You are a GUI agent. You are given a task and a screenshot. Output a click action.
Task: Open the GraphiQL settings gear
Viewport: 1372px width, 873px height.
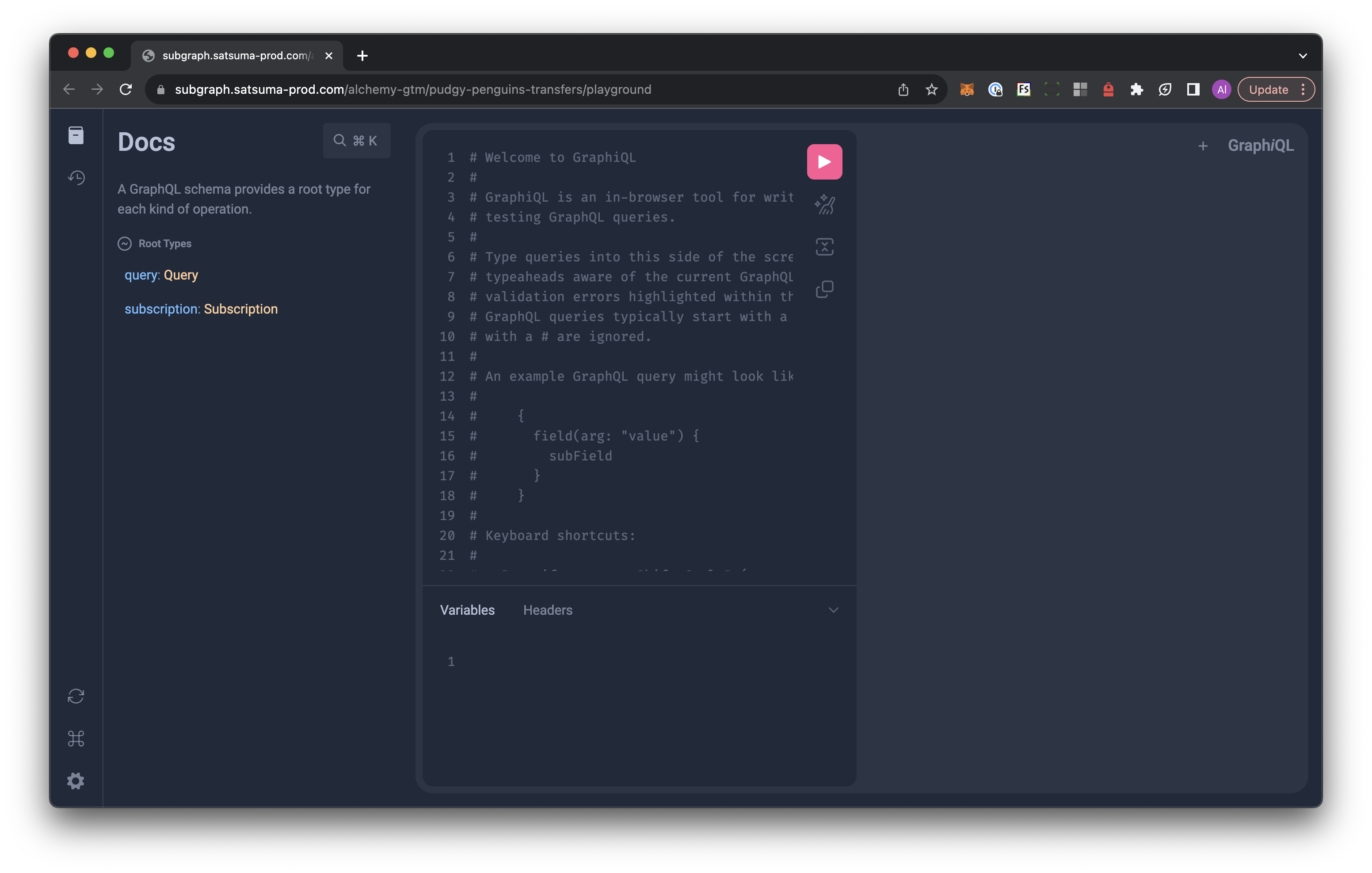tap(76, 781)
